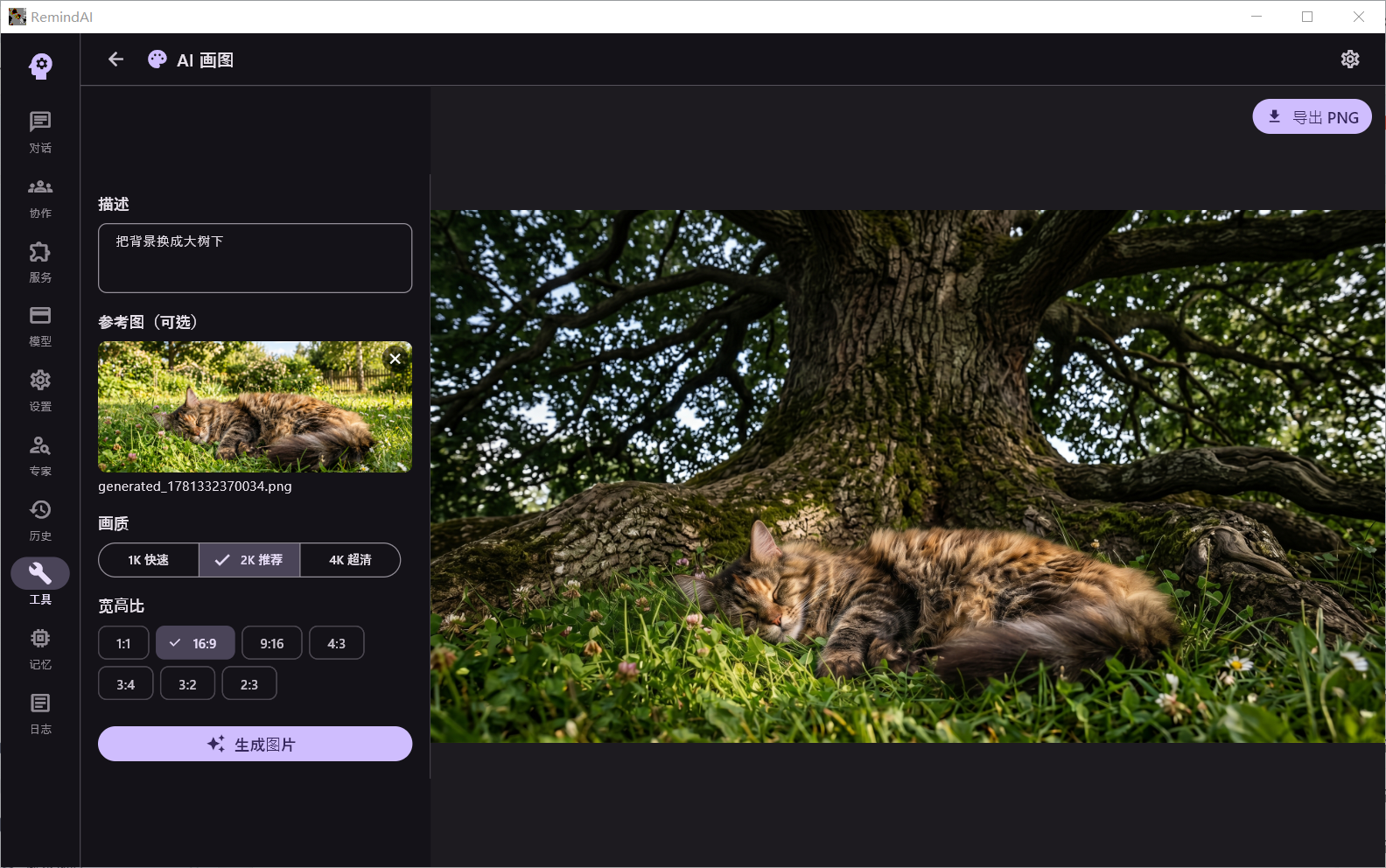
Task: Select 1K 快速 quality option
Action: [149, 560]
